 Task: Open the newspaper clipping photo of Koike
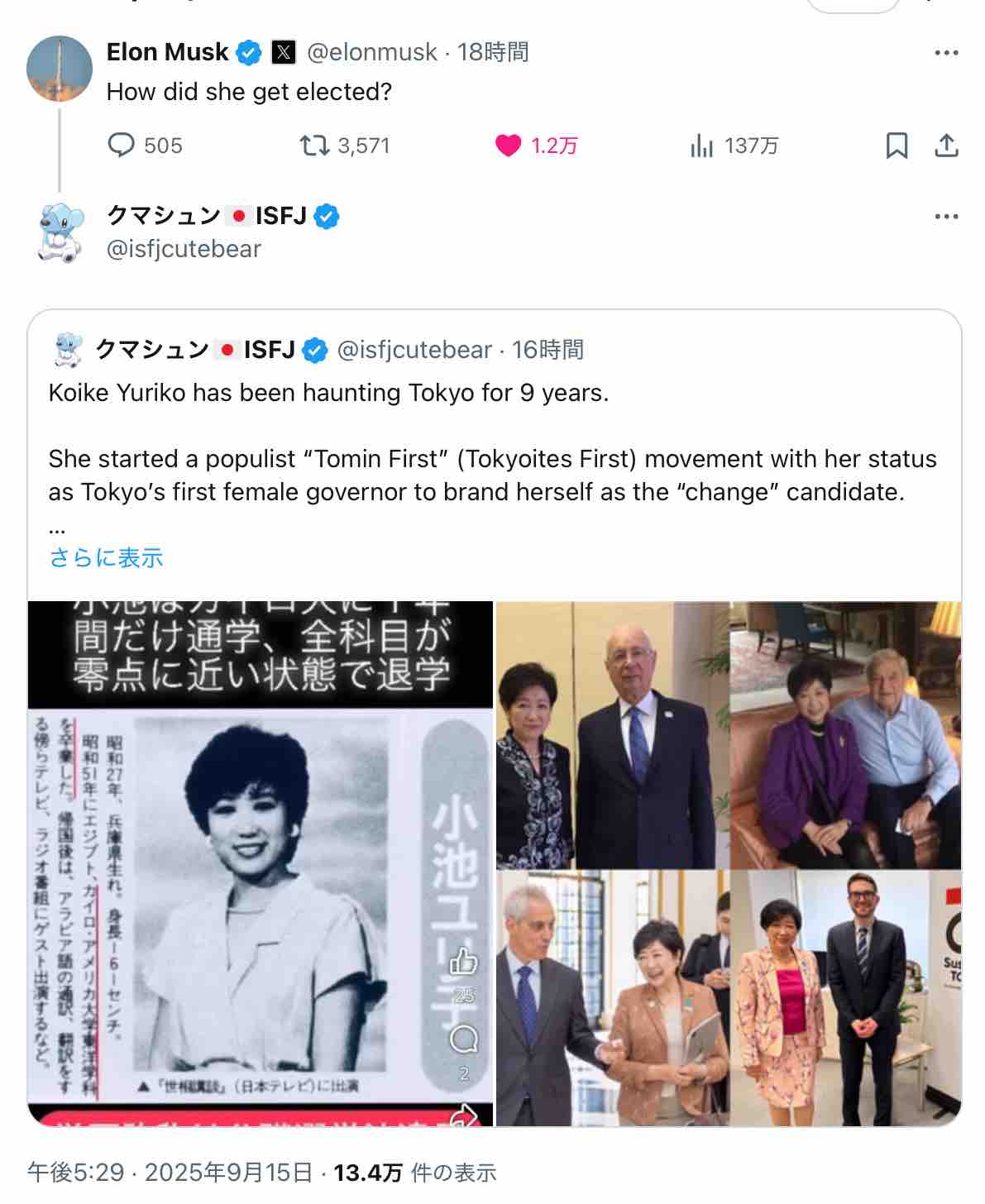[261, 863]
